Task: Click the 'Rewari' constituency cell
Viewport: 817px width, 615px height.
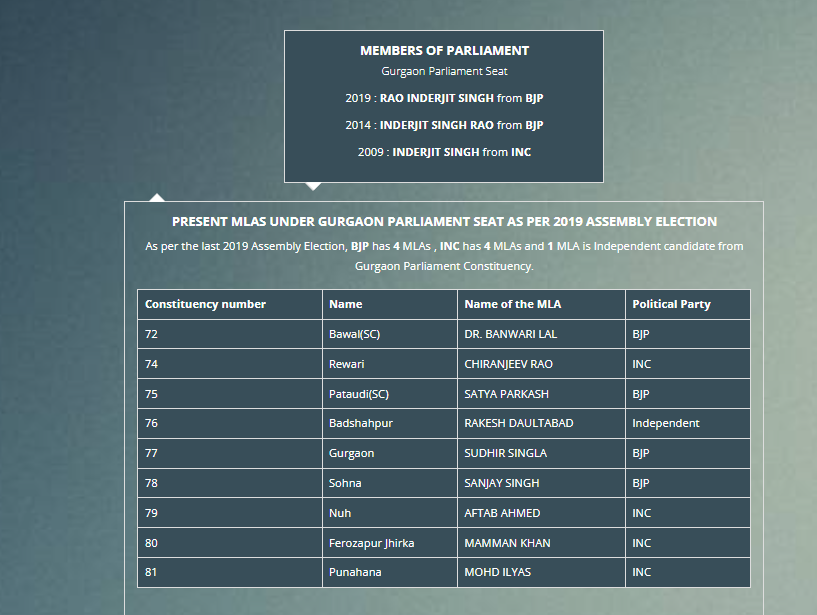Action: pyautogui.click(x=390, y=364)
